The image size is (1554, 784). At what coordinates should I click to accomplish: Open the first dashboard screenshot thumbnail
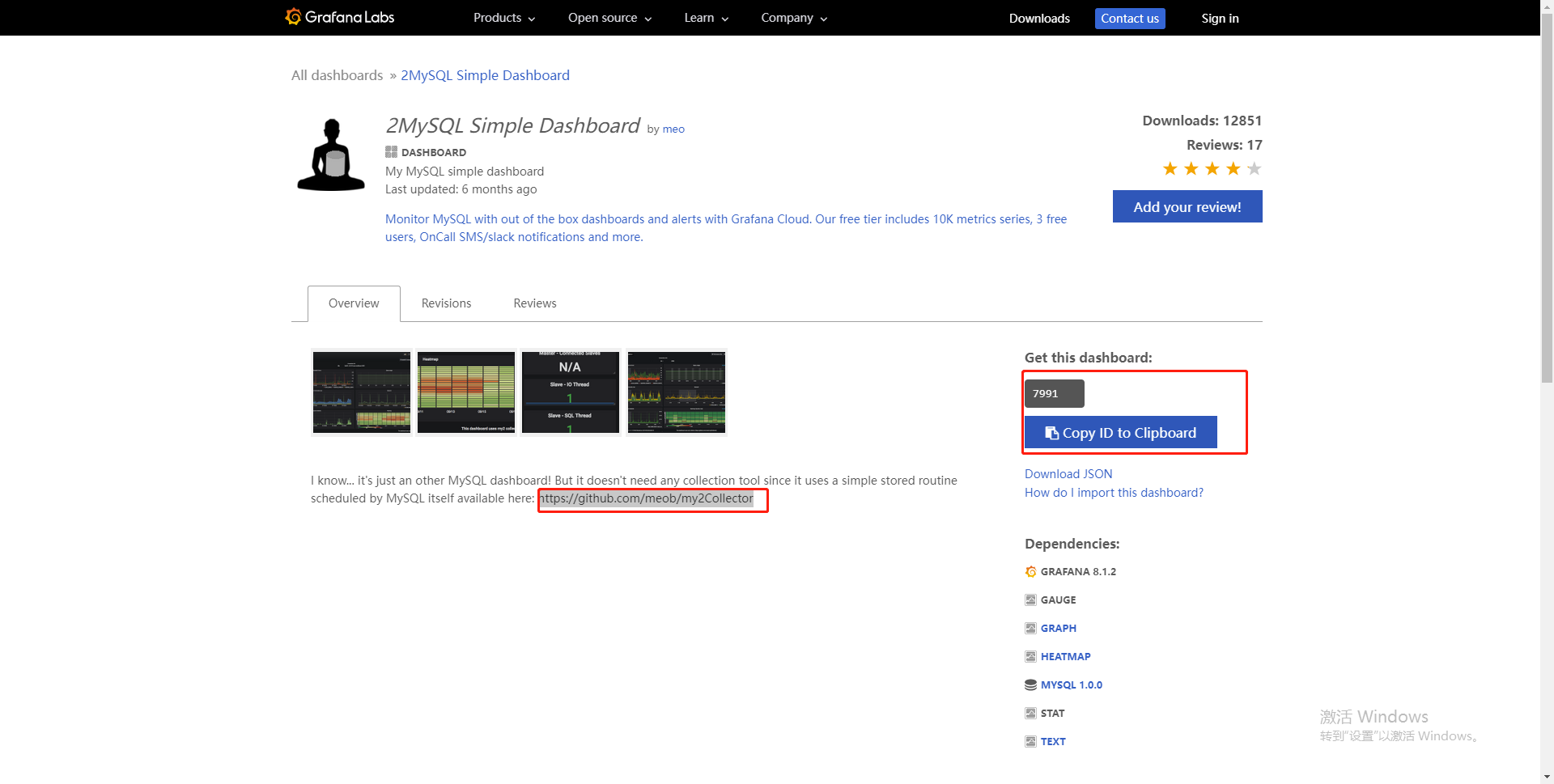(362, 392)
